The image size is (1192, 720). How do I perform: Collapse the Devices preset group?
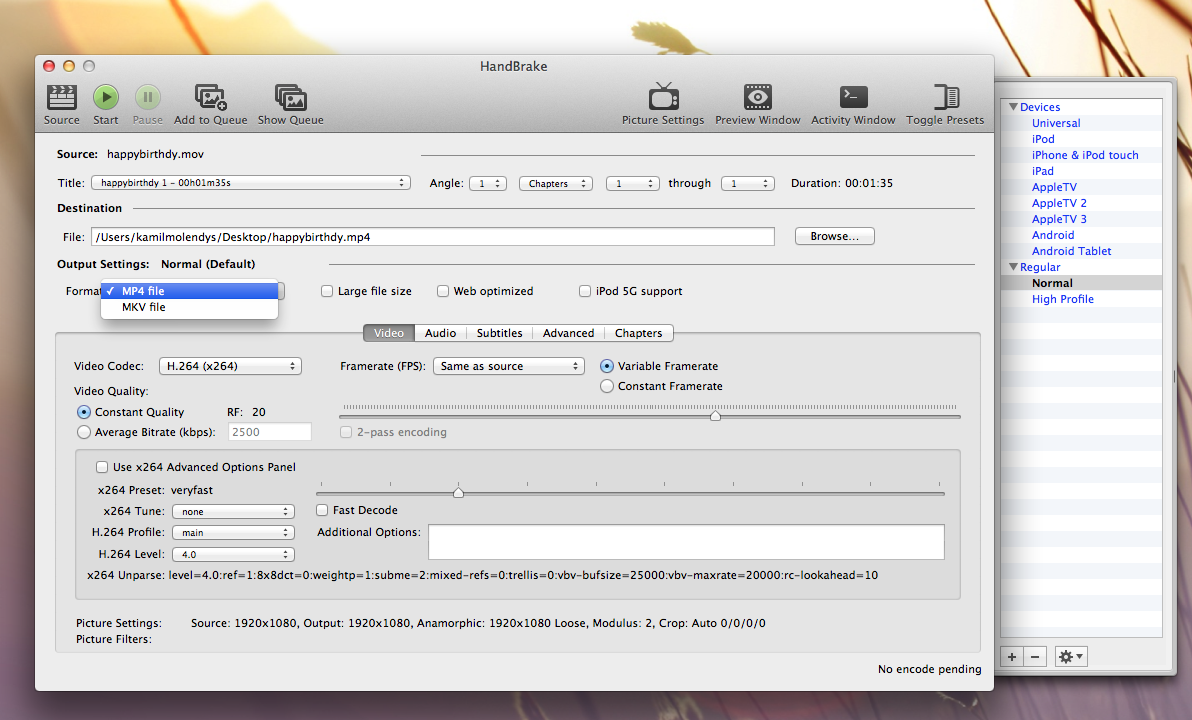1013,107
